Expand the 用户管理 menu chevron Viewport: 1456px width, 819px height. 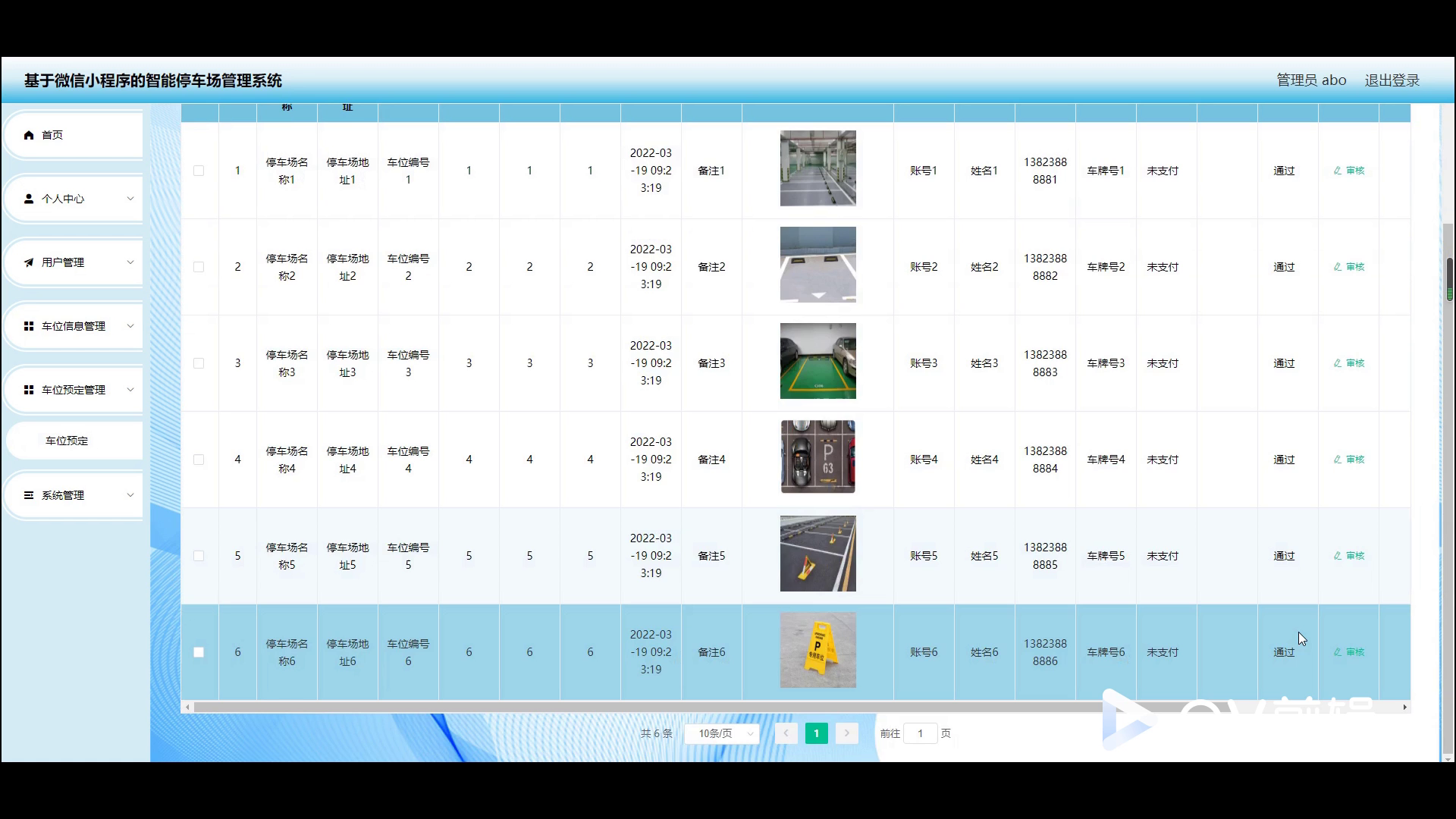[x=130, y=262]
